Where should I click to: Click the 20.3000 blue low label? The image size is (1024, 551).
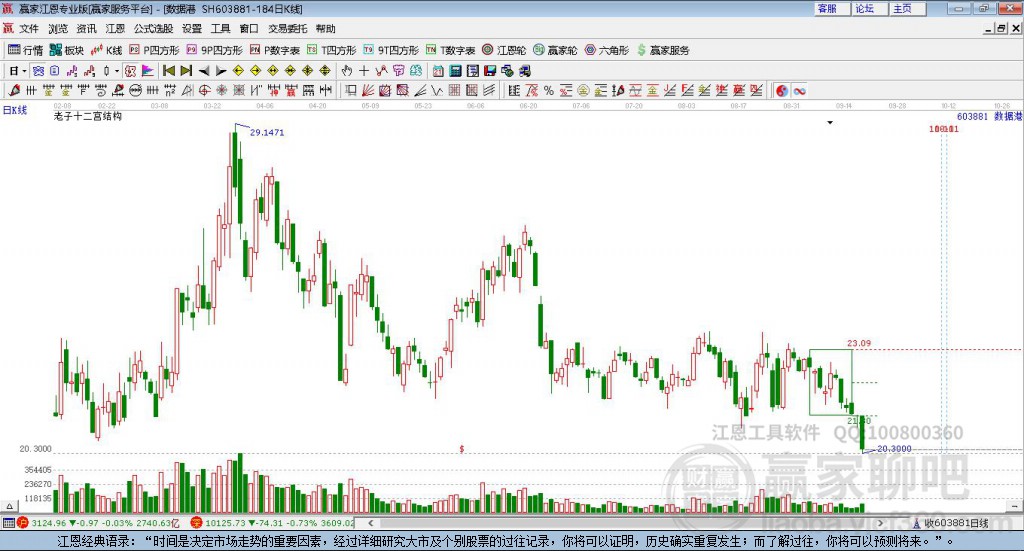tap(894, 449)
